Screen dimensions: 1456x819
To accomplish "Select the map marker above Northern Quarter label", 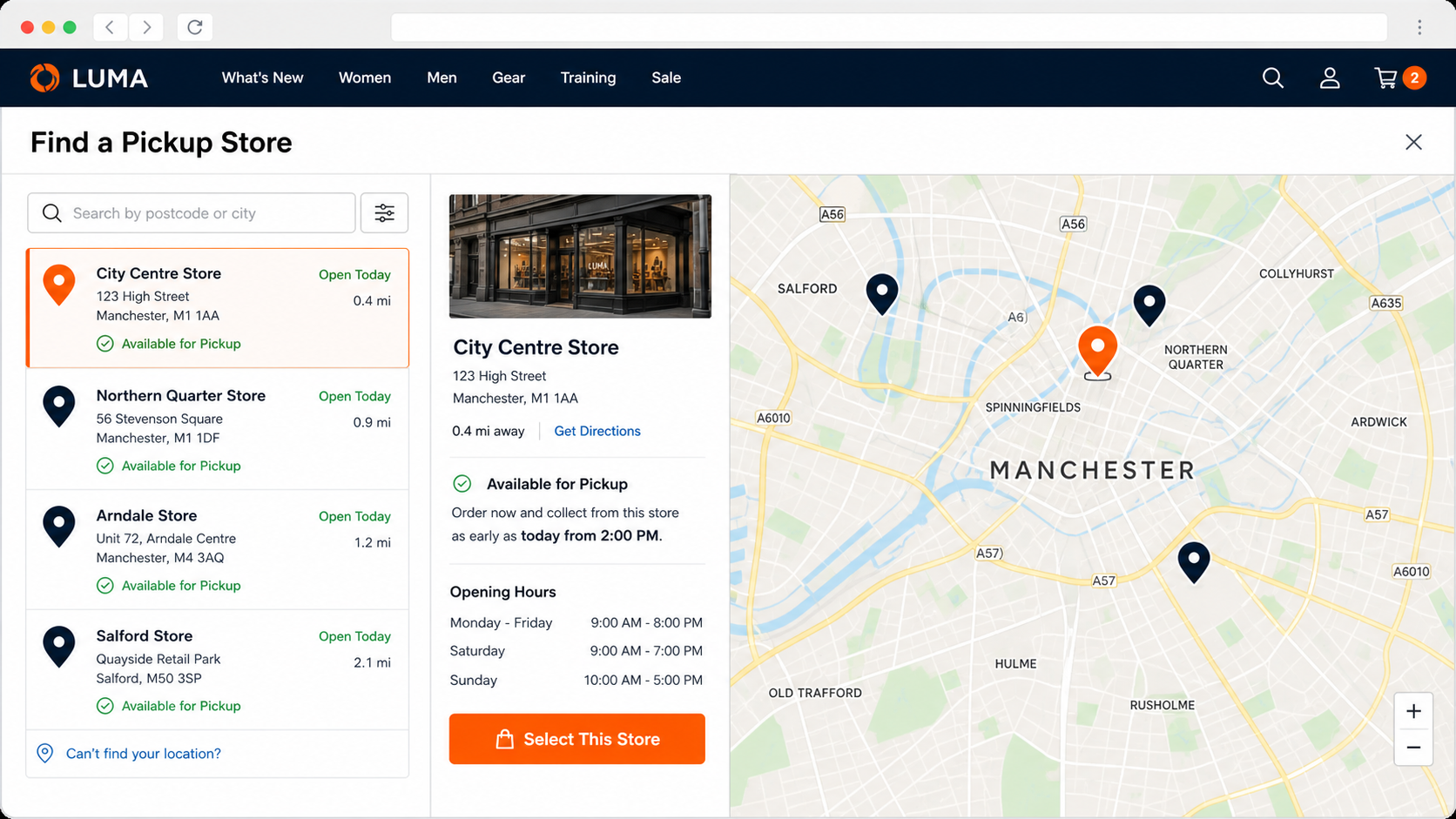I will coord(1149,305).
